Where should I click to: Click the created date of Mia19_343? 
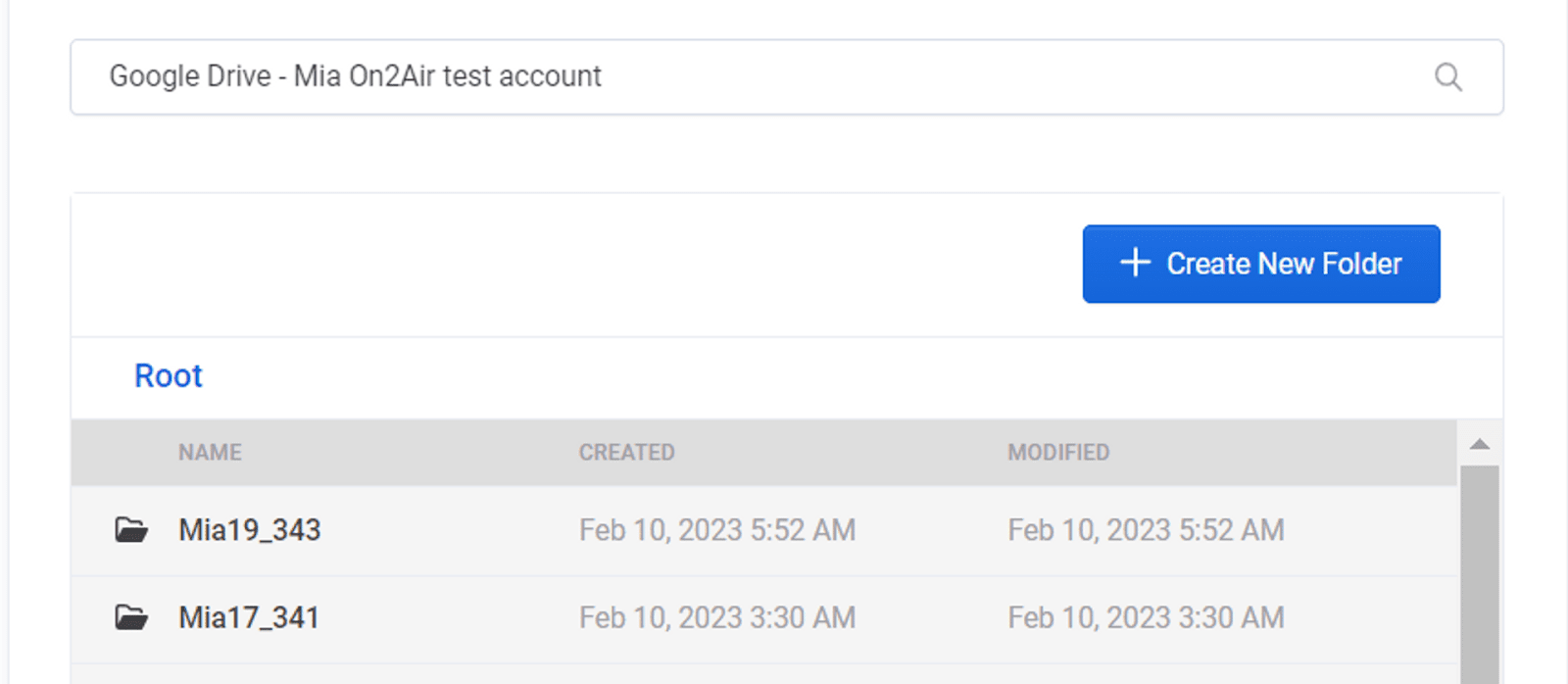coord(716,530)
